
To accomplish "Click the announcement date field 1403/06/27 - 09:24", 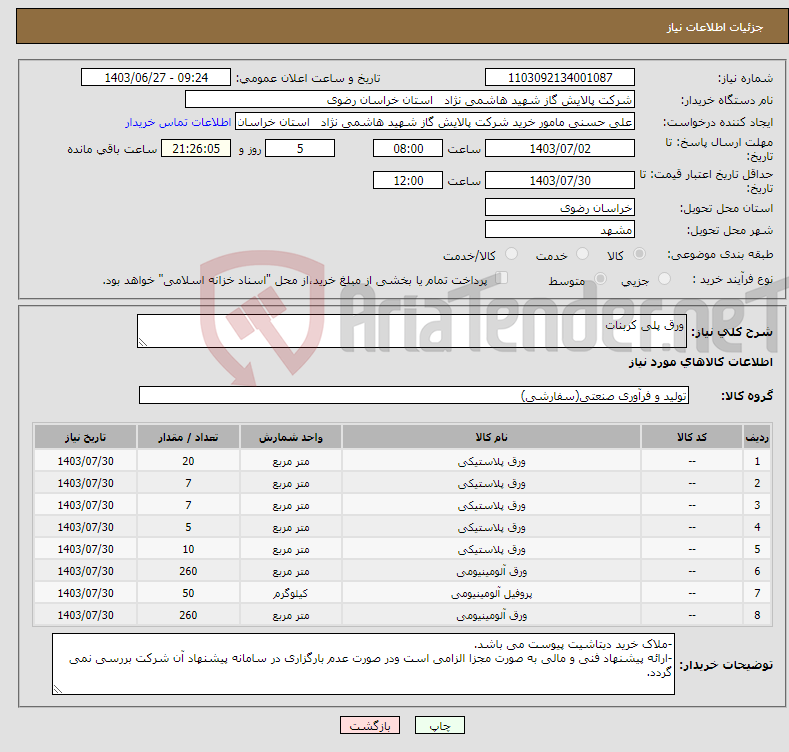I will (155, 78).
